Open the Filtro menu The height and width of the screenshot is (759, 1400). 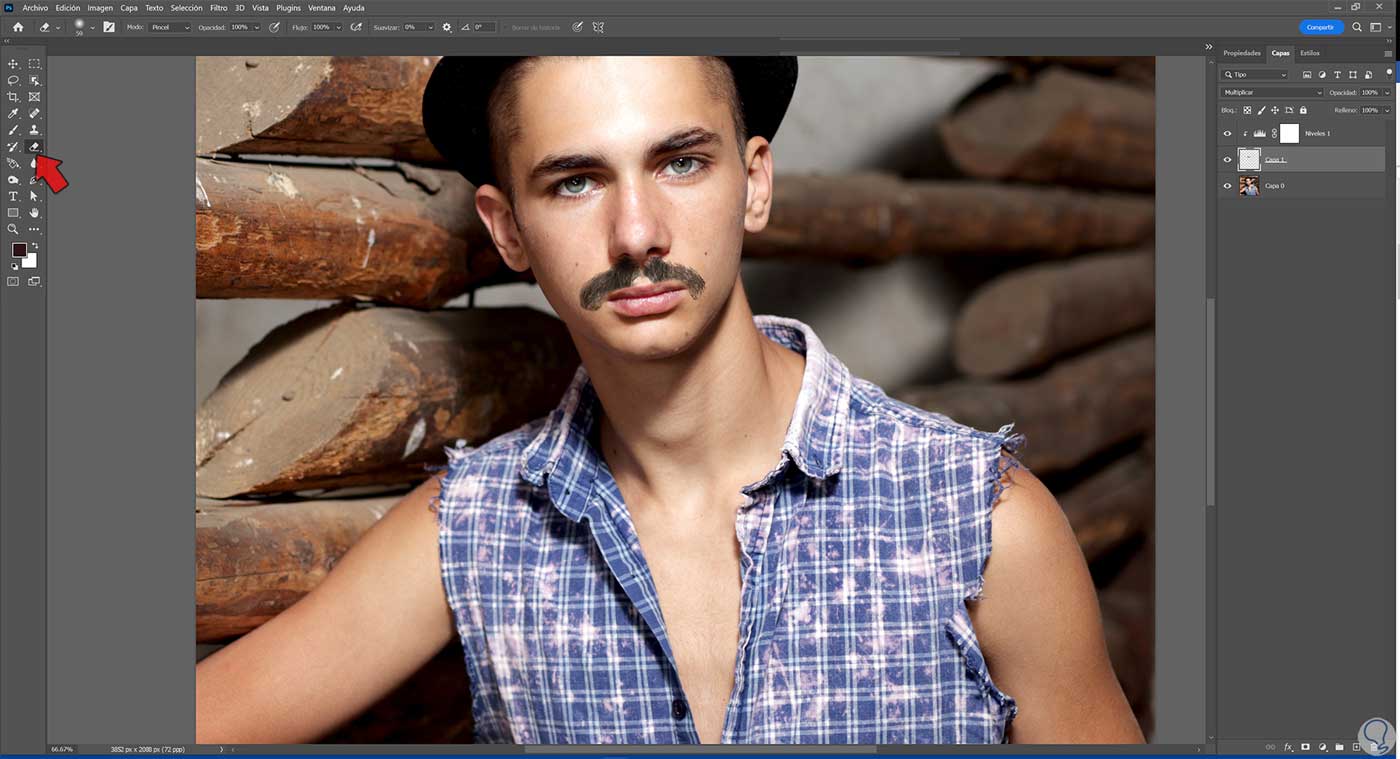pos(219,7)
